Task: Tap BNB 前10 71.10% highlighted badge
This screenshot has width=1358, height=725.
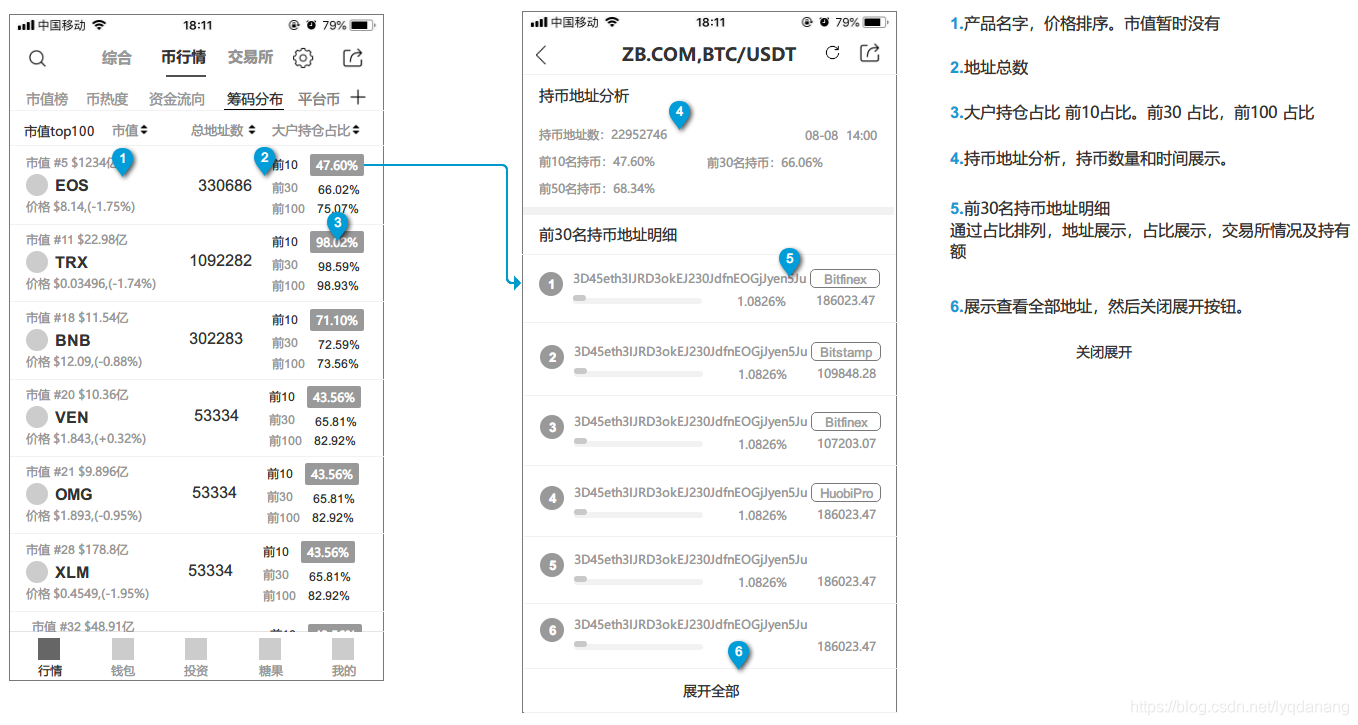Action: click(x=337, y=320)
